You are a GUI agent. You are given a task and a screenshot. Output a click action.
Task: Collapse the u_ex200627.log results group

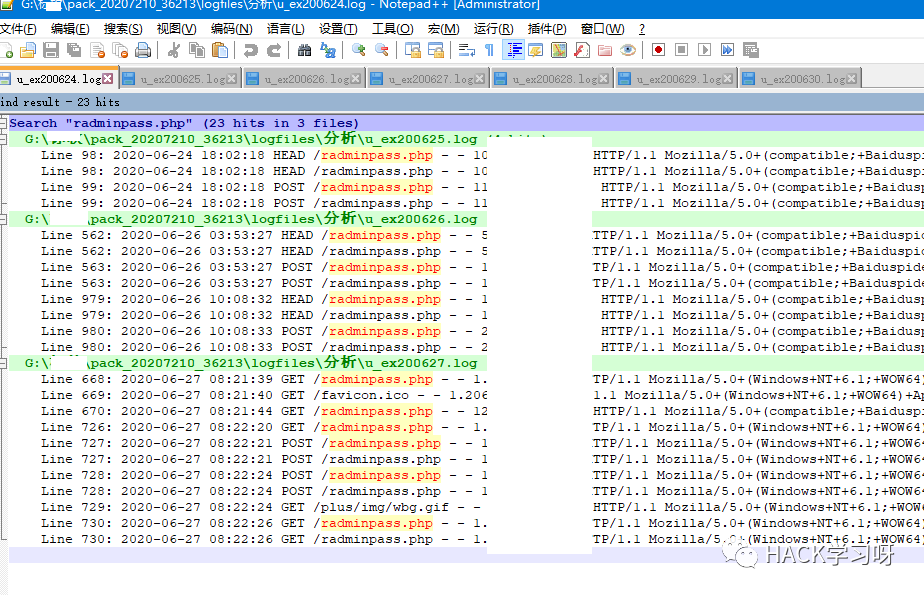[x=3, y=363]
